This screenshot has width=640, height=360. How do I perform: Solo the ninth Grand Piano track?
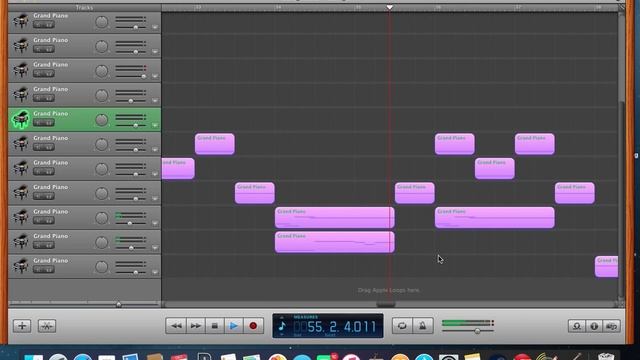49,221
